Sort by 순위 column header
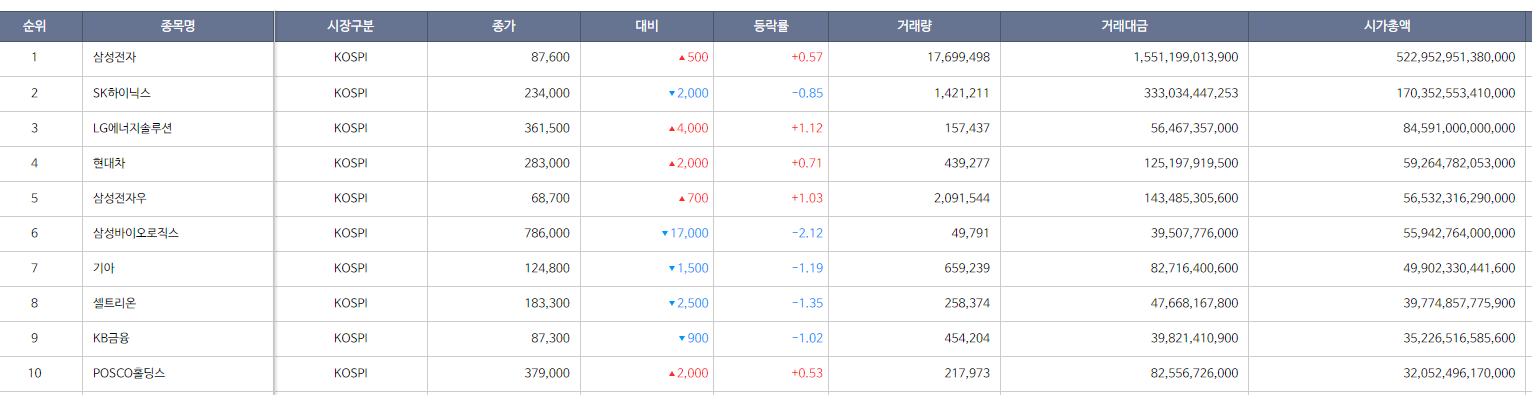1532x395 pixels. [x=34, y=26]
